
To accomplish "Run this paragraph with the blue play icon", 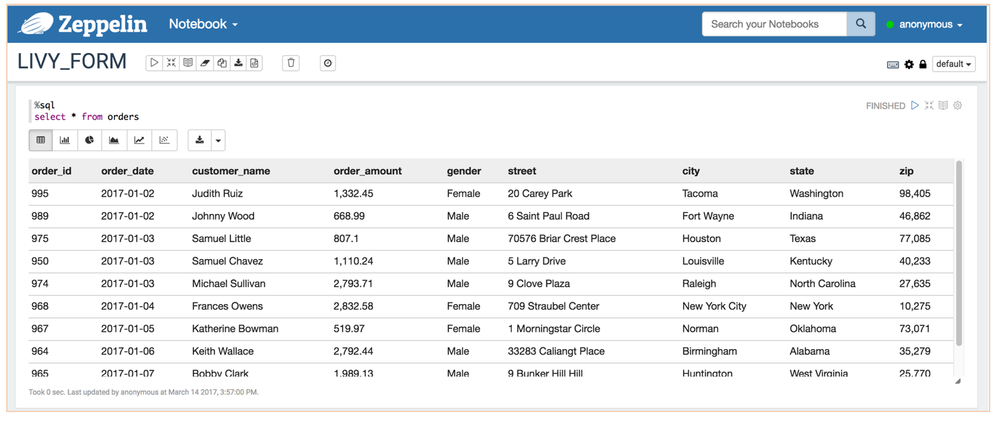I will click(x=915, y=105).
